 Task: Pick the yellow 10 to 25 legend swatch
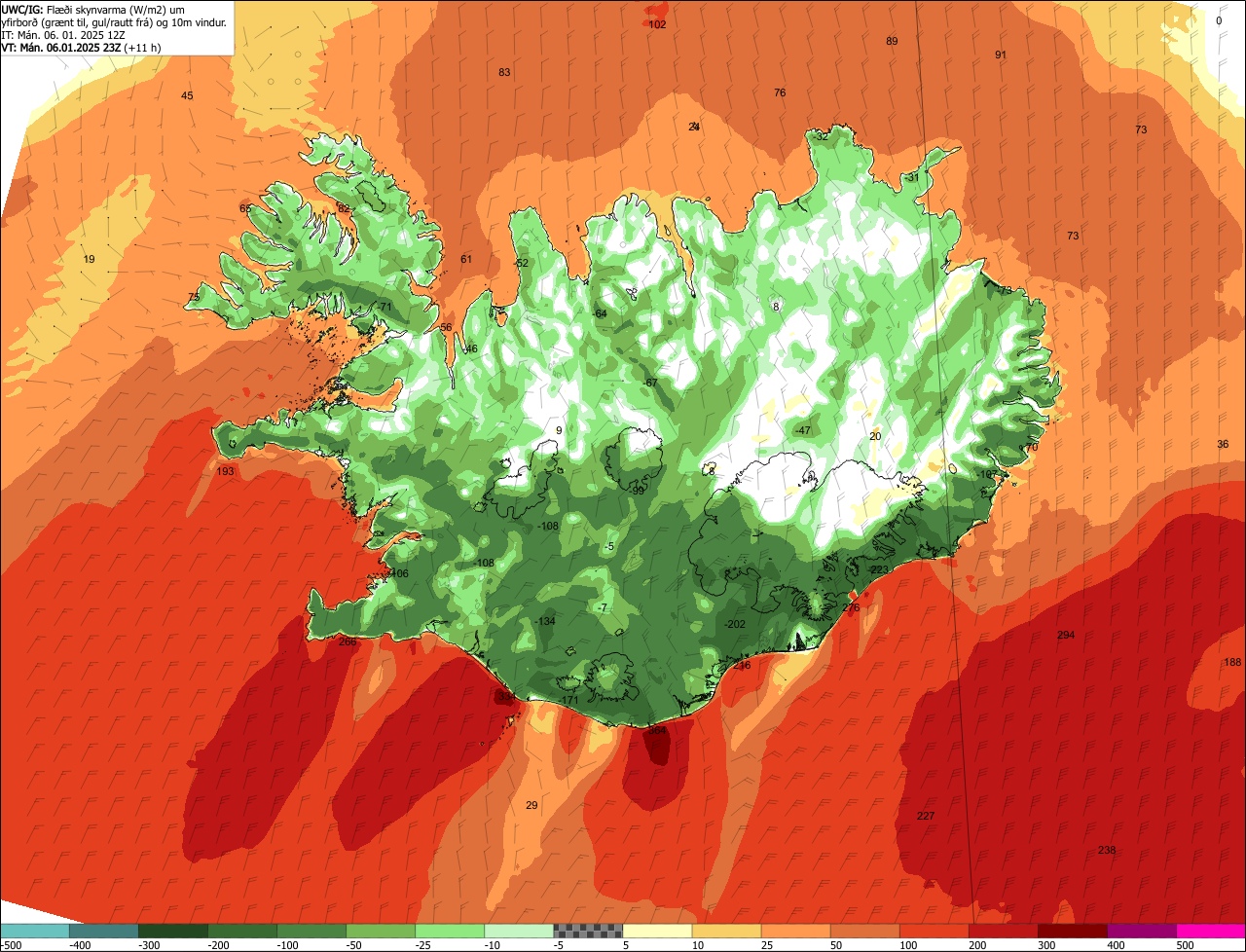click(x=726, y=931)
